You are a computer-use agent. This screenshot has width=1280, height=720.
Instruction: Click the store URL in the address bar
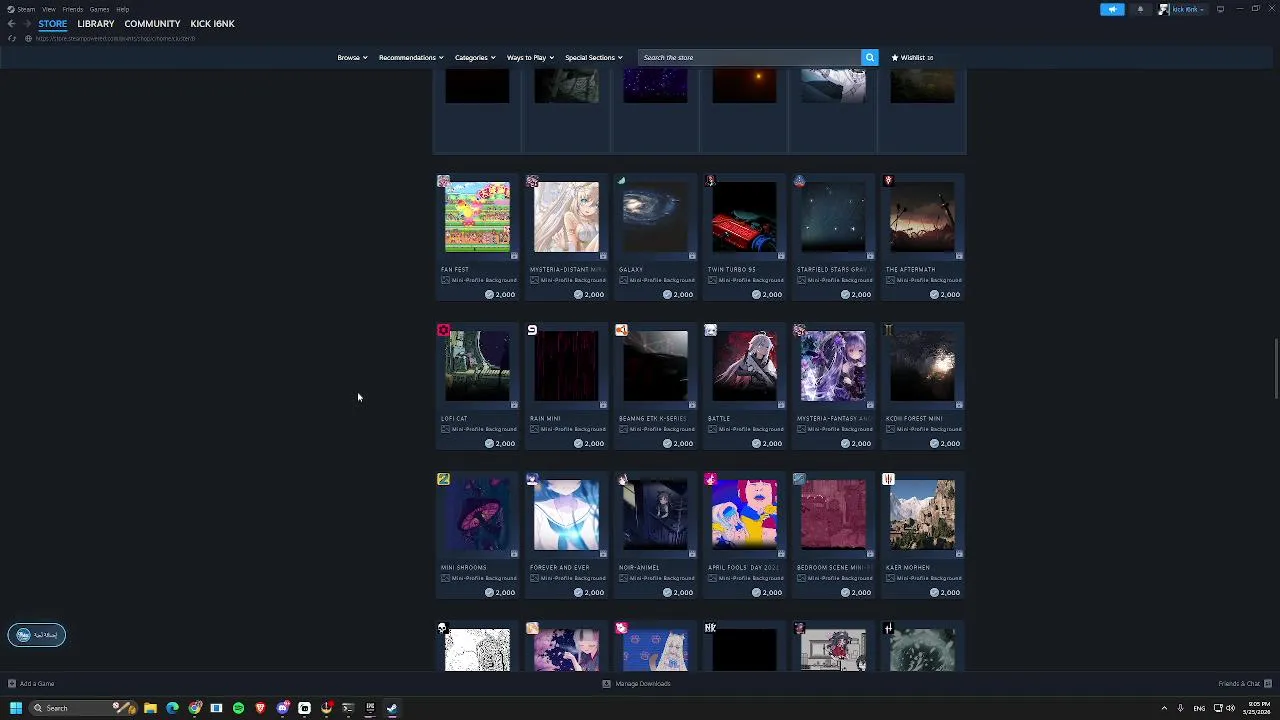click(115, 38)
